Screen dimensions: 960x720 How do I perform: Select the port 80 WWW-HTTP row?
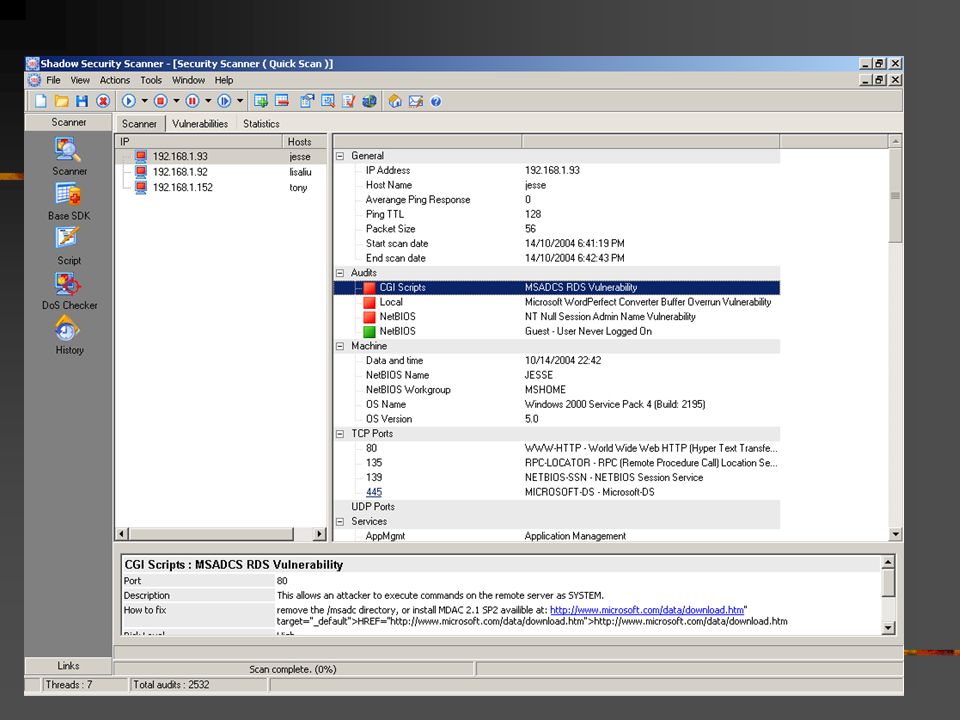(x=557, y=448)
